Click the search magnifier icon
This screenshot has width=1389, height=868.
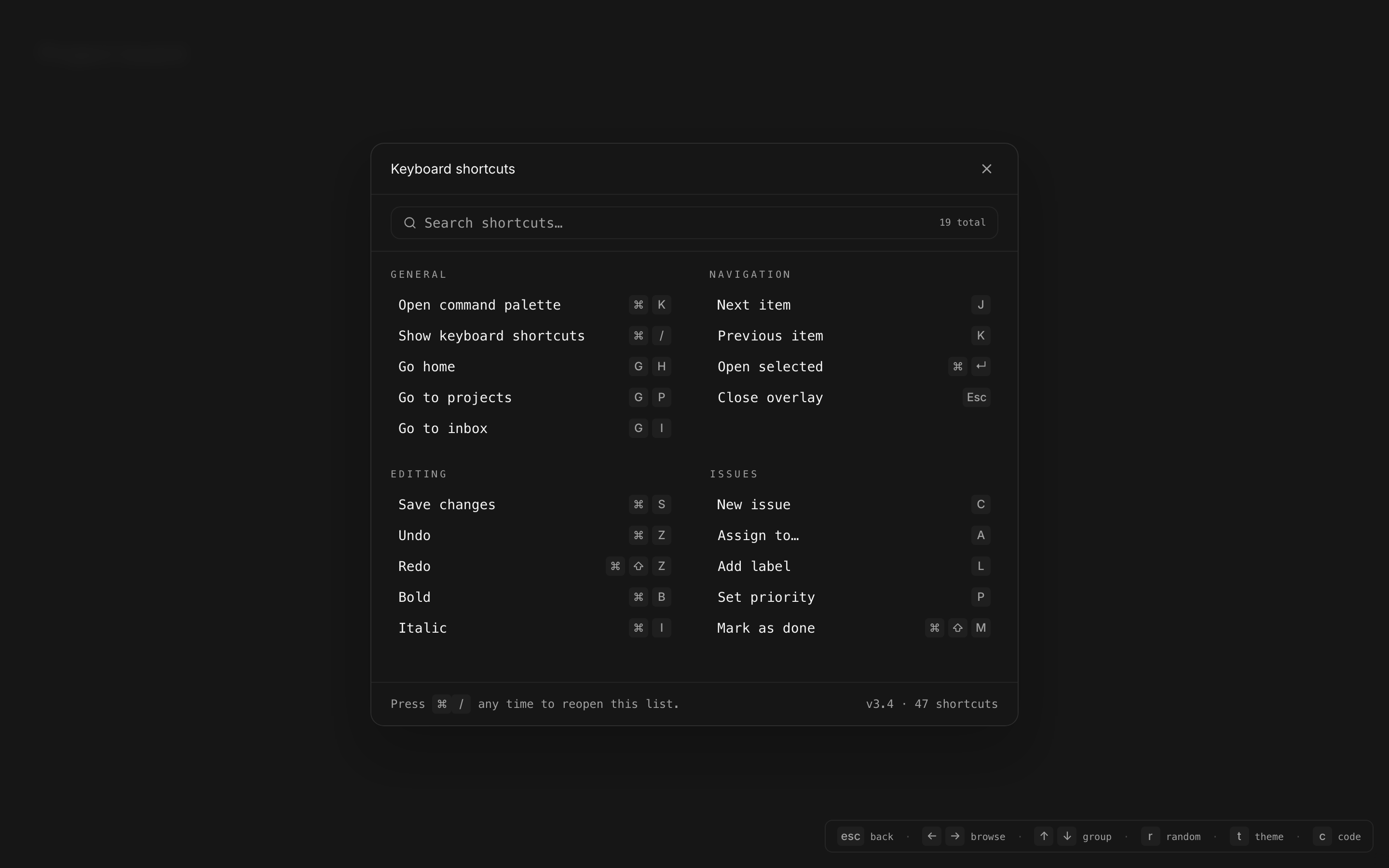pos(409,223)
